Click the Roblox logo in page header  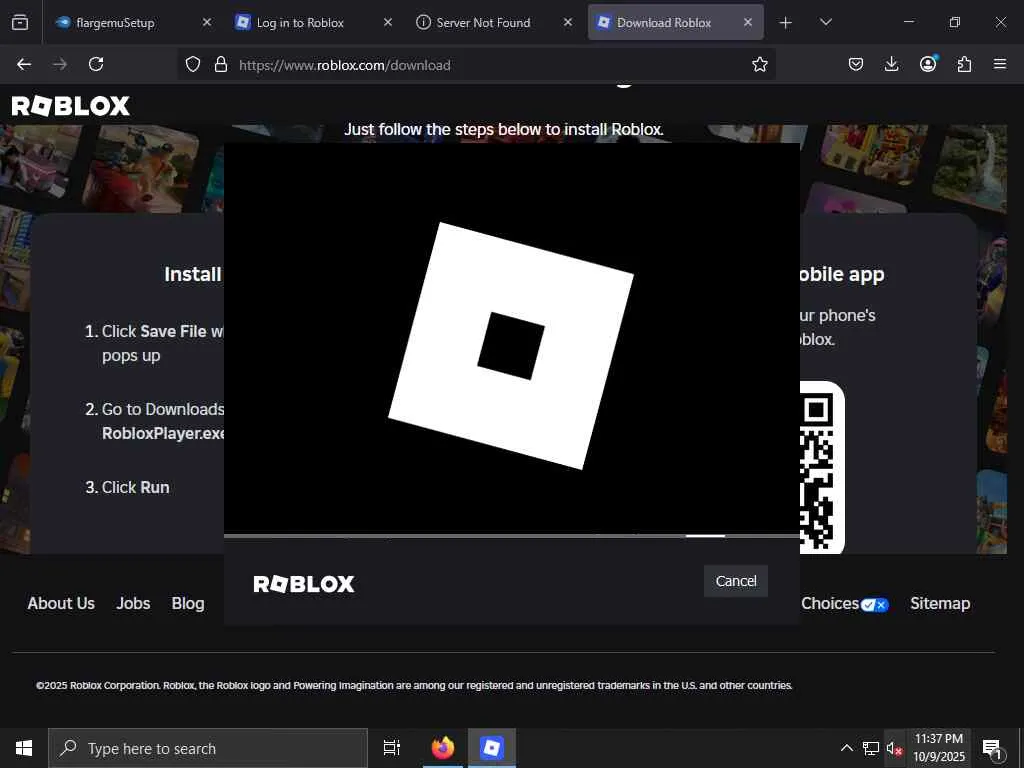pos(71,106)
